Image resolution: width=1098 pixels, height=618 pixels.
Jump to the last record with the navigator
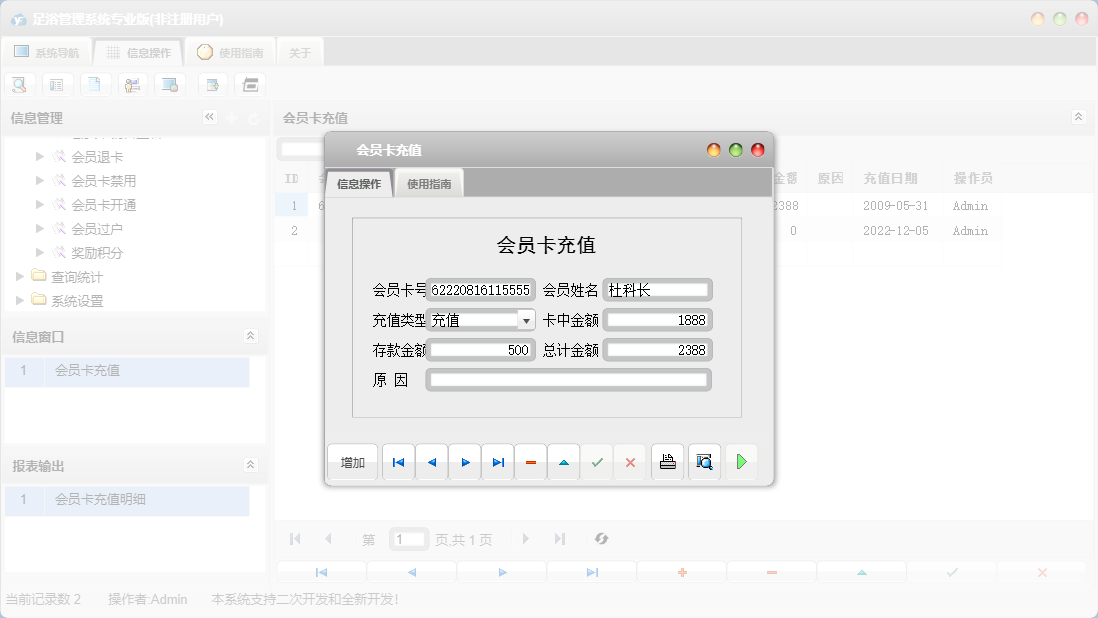(497, 461)
